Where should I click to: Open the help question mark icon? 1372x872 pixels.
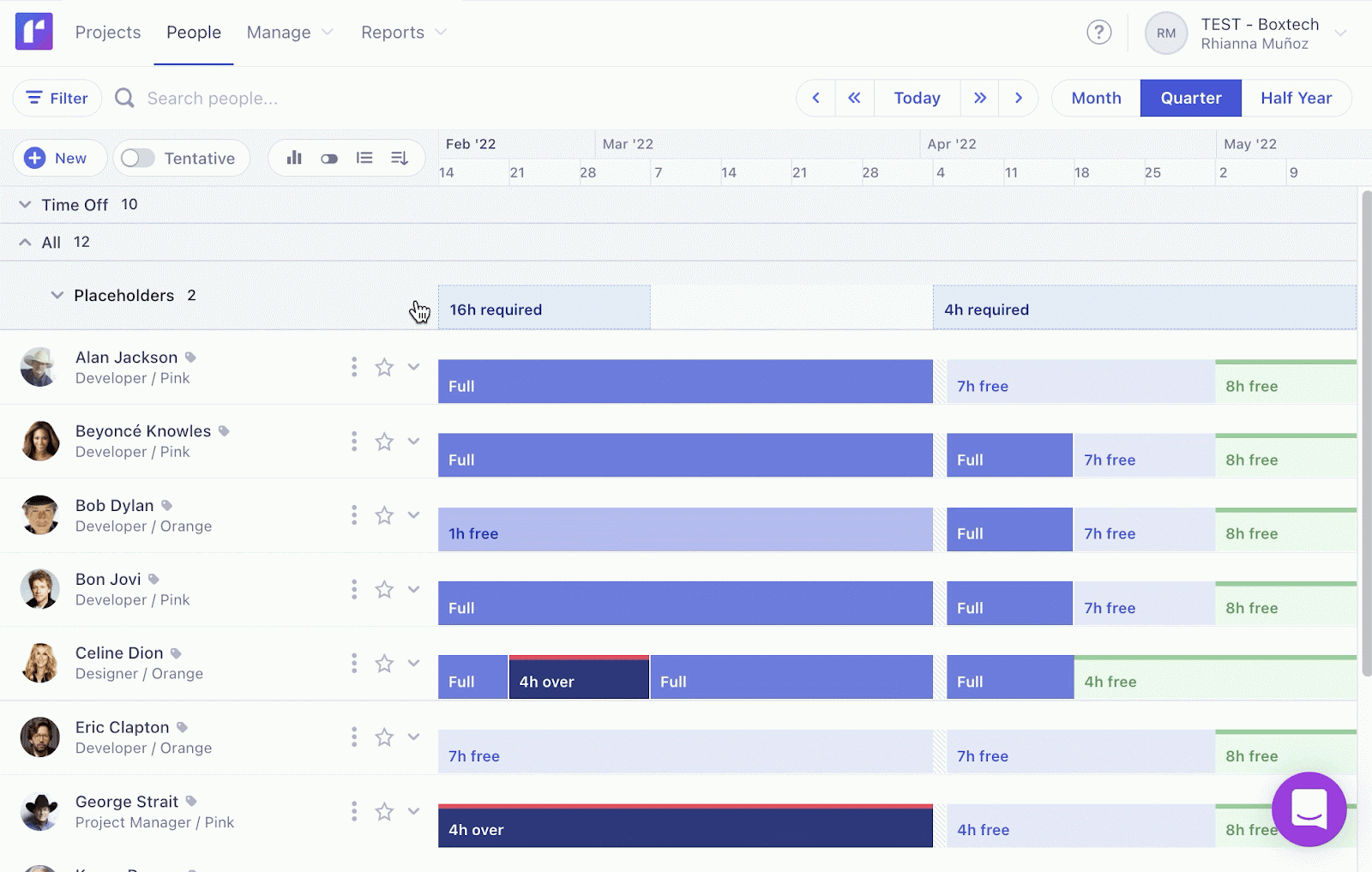(x=1098, y=33)
